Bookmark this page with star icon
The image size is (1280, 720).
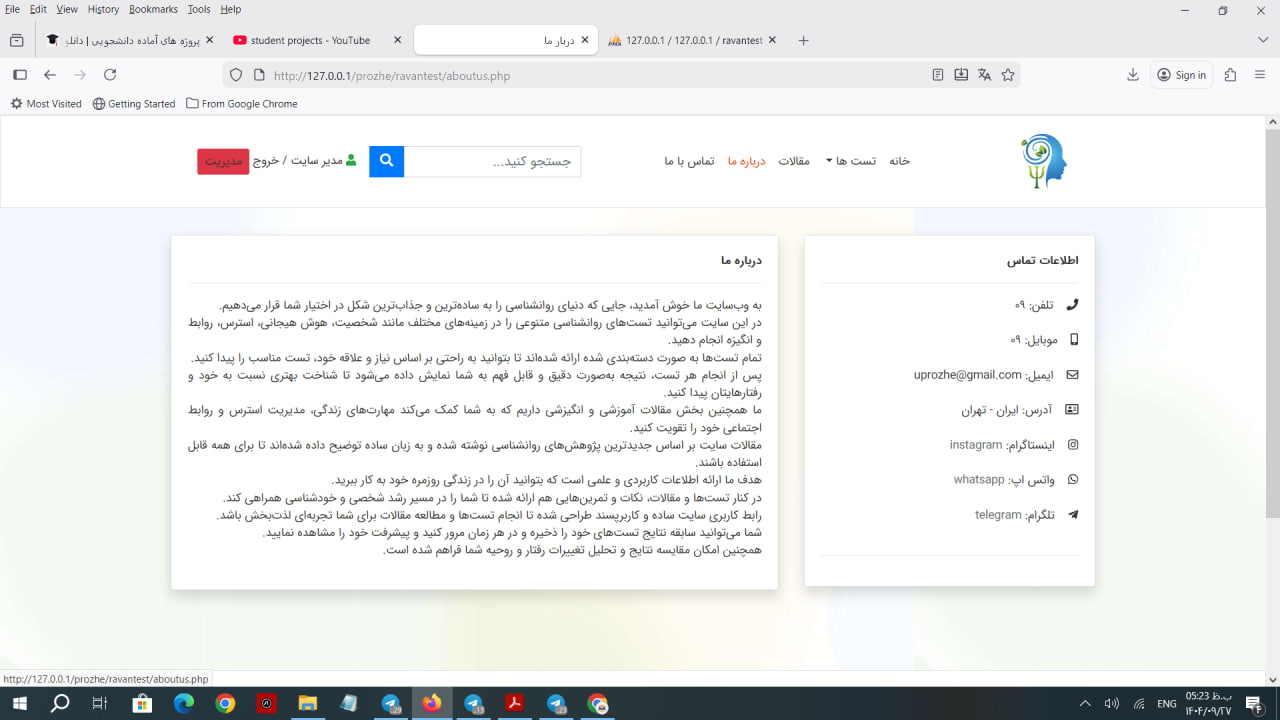click(1008, 75)
